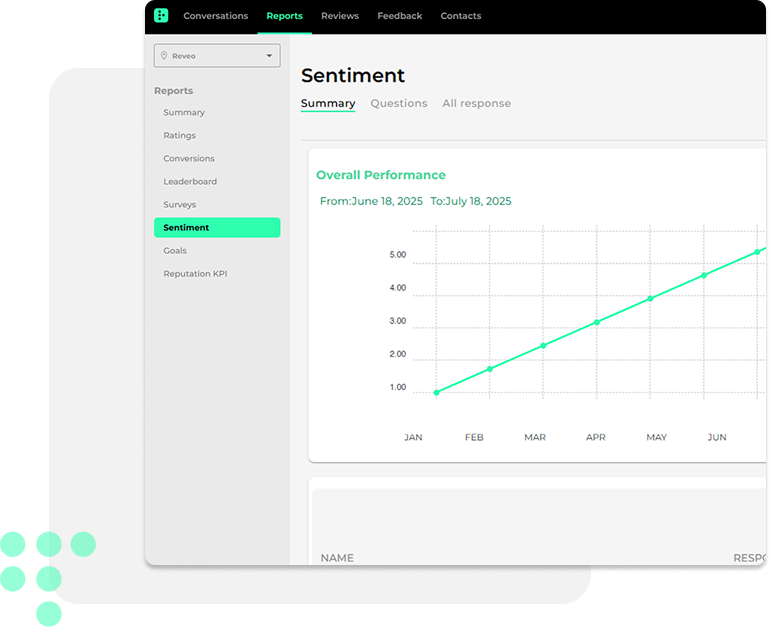Image resolution: width=770 pixels, height=627 pixels.
Task: Open the Summary report in the sidebar
Action: 184,113
